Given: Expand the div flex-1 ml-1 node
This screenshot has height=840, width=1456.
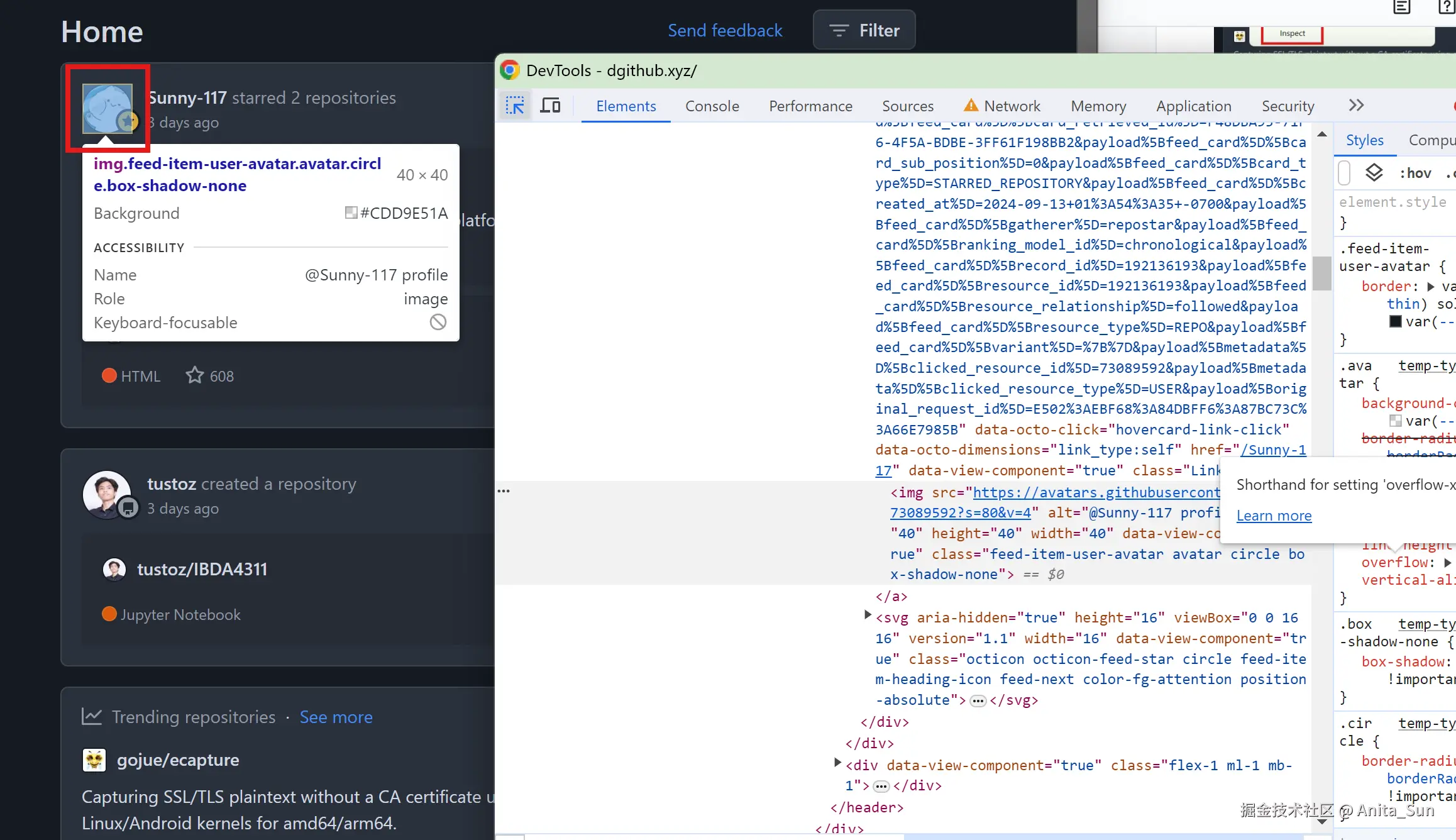Looking at the screenshot, I should tap(837, 763).
